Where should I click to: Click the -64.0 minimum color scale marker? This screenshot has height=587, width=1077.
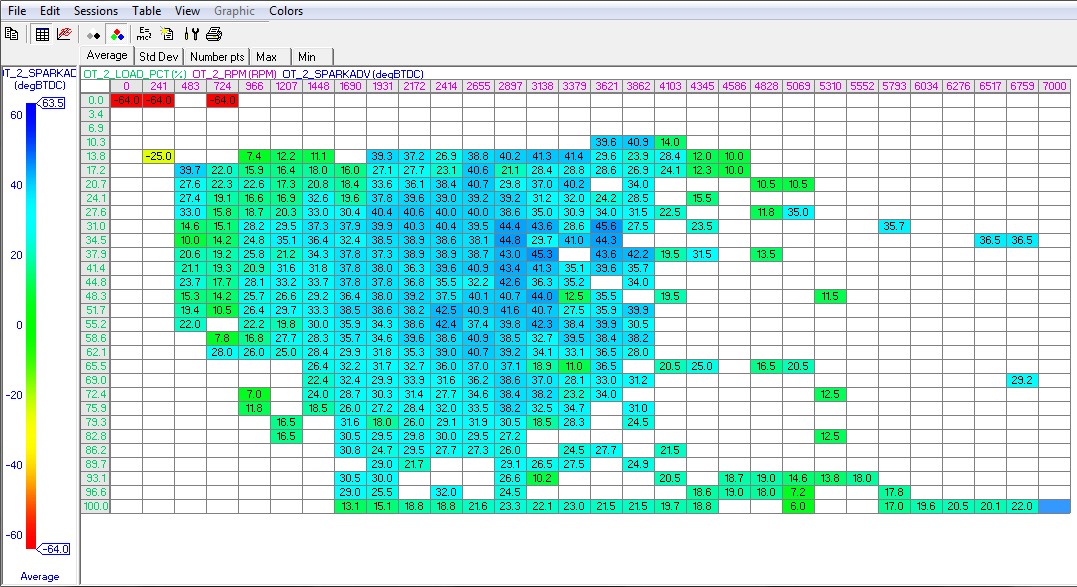click(52, 548)
